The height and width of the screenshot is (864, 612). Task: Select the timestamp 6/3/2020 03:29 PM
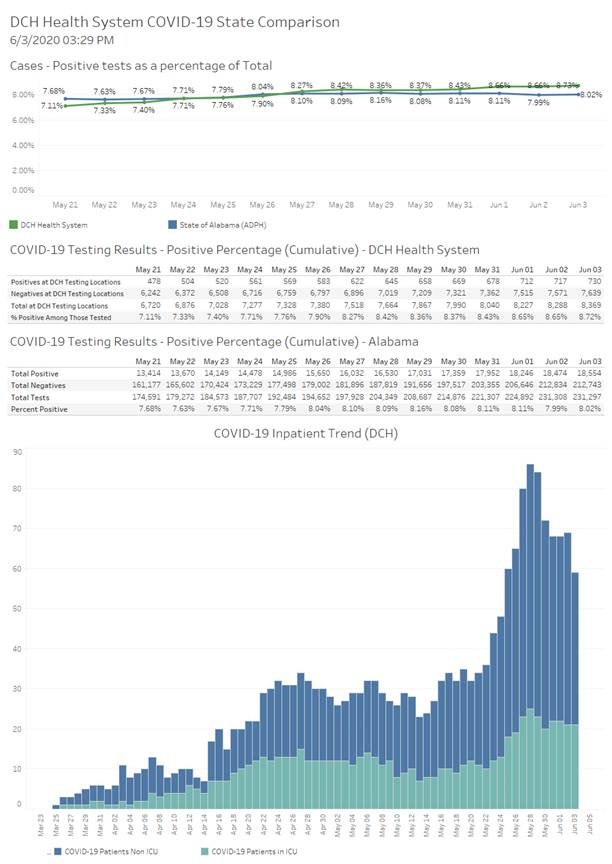62,40
